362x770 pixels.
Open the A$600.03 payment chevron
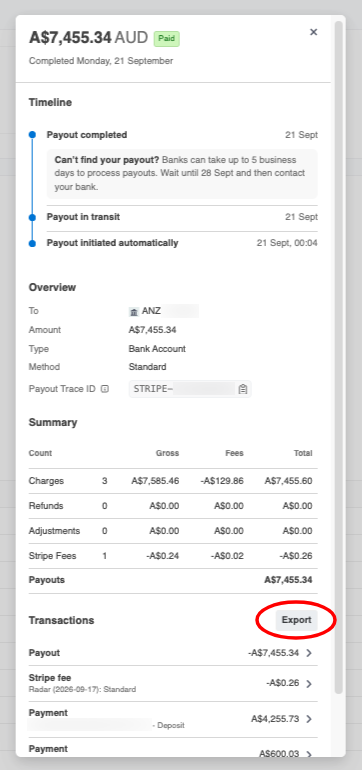tap(309, 754)
